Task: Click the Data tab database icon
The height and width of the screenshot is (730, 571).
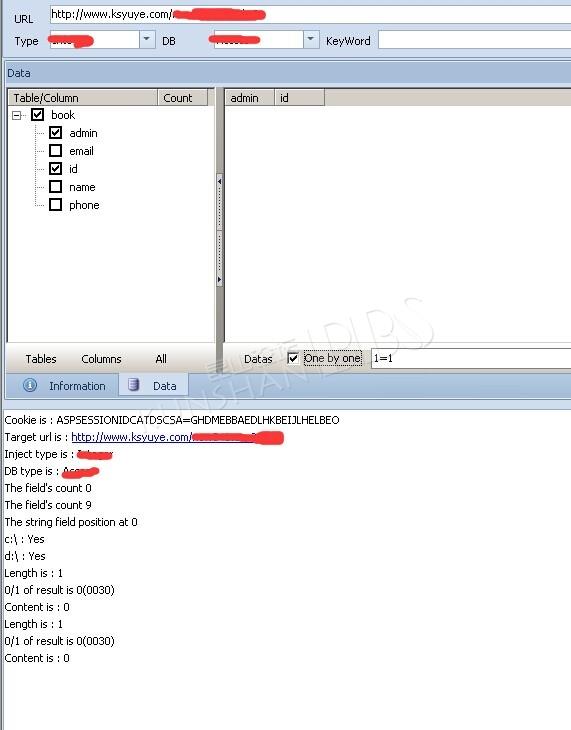Action: [x=133, y=385]
